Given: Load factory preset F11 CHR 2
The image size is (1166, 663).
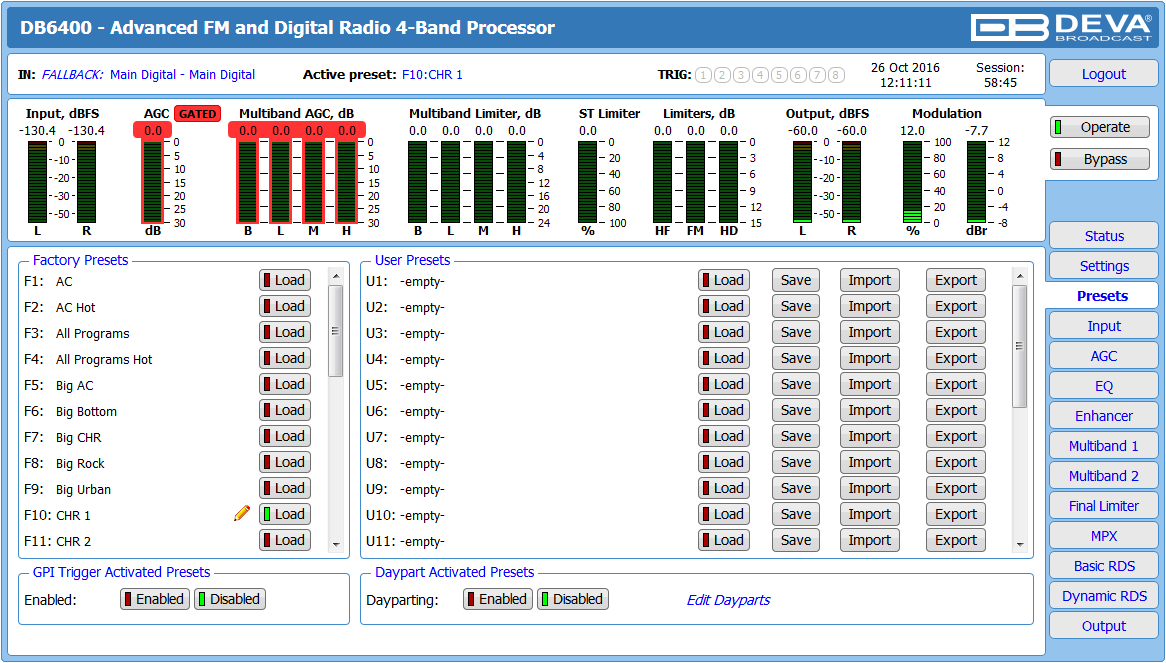Looking at the screenshot, I should point(285,540).
